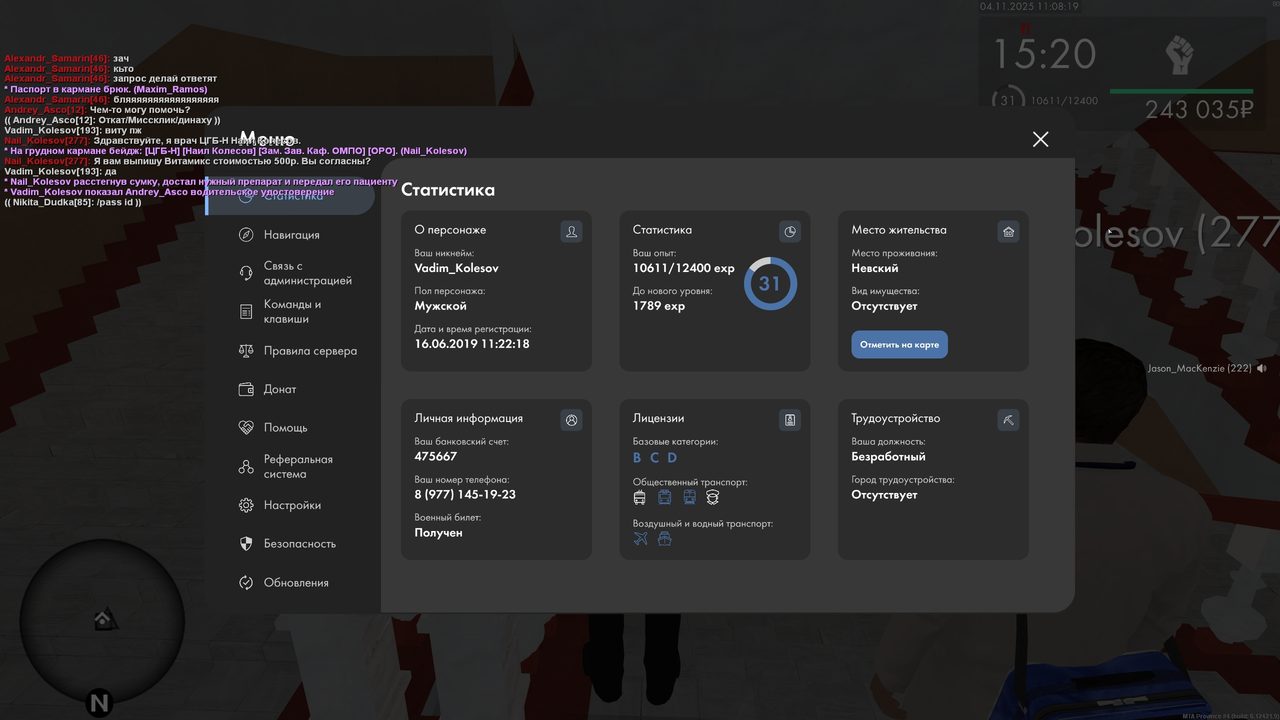Click the nickname value Vadim_Kolesov
Screen dimensions: 1280x720
click(x=457, y=268)
